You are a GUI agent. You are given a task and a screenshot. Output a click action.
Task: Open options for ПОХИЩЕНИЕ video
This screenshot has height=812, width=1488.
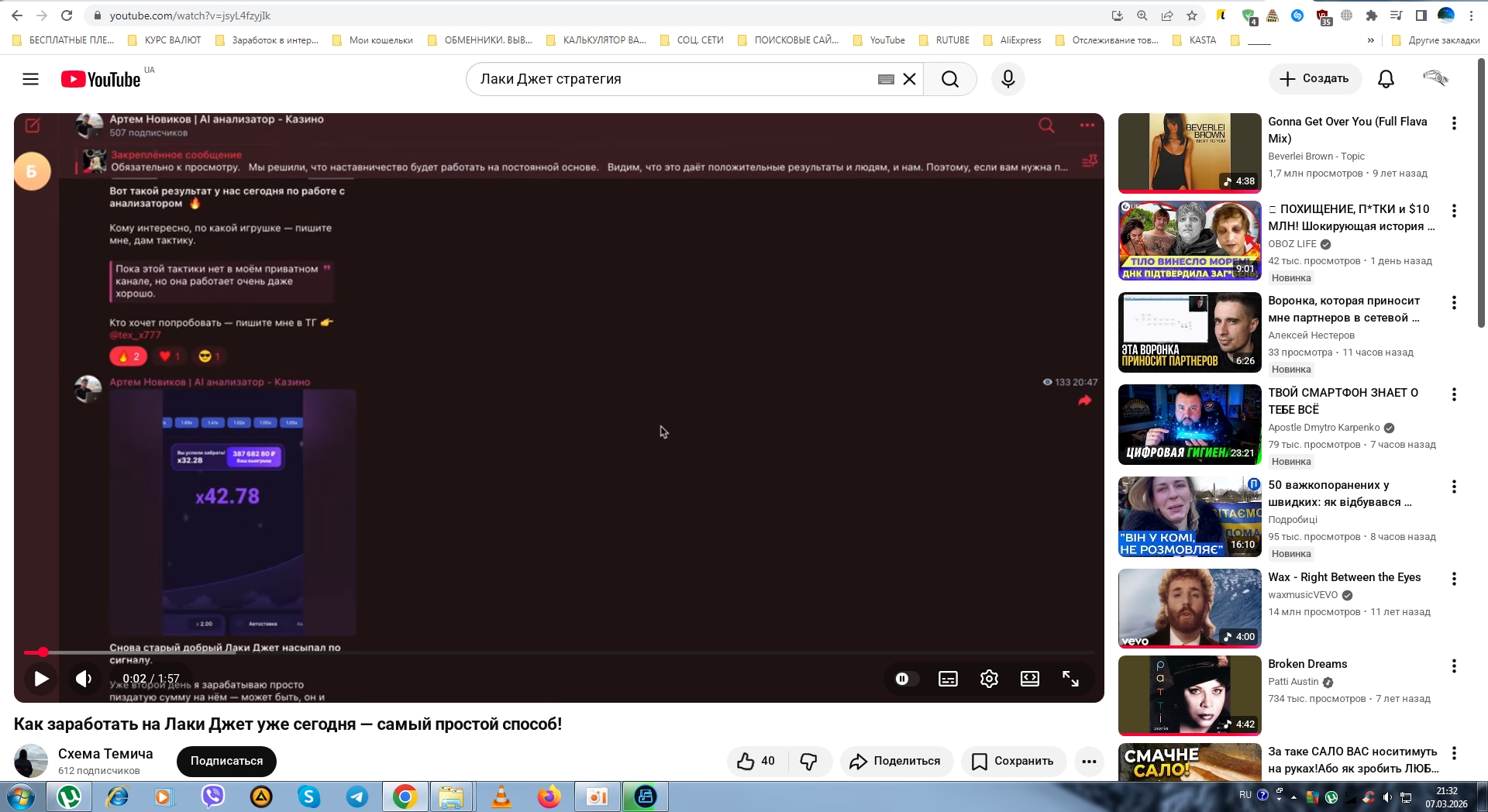1454,211
